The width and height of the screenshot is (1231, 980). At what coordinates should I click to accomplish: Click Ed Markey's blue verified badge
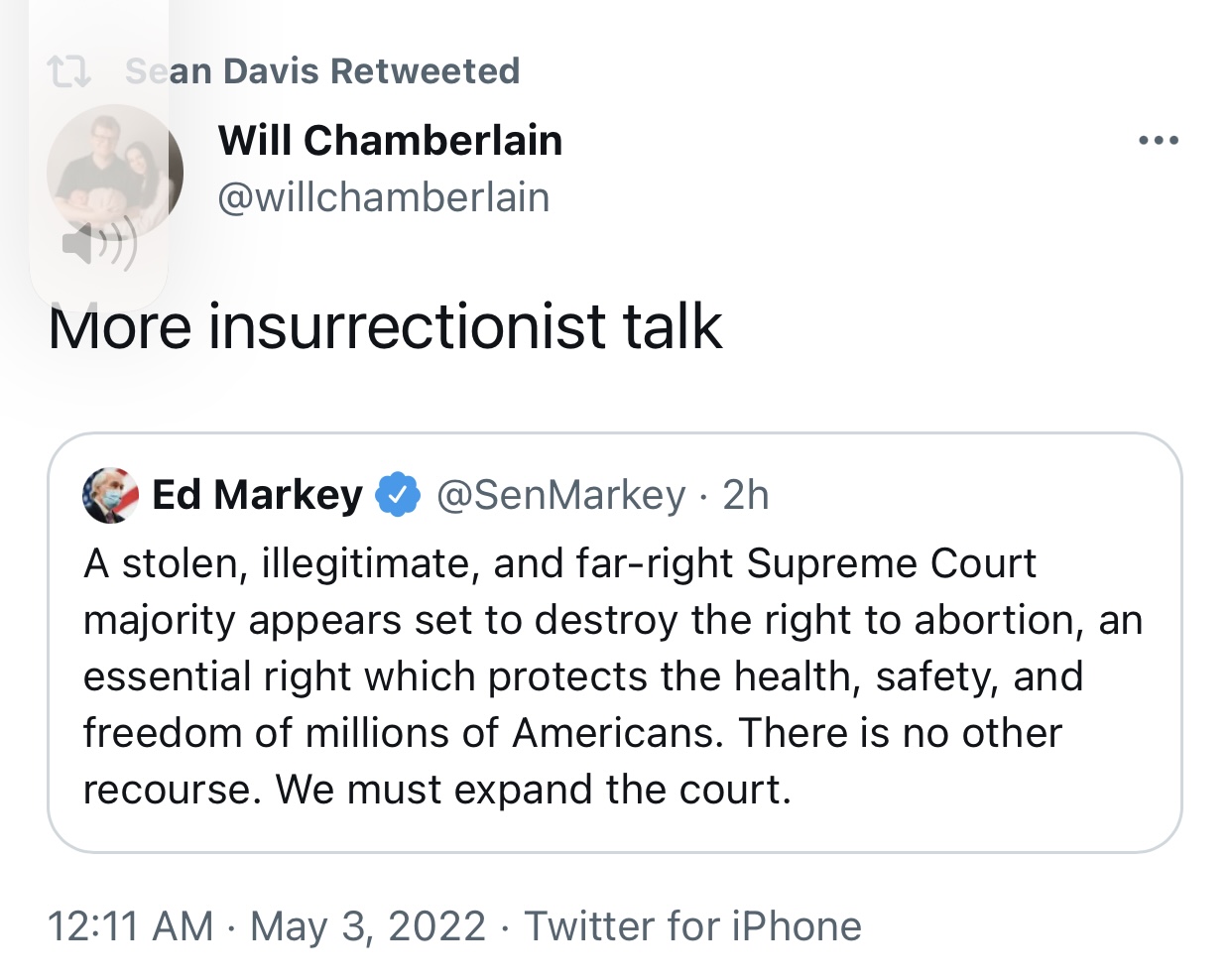point(398,495)
